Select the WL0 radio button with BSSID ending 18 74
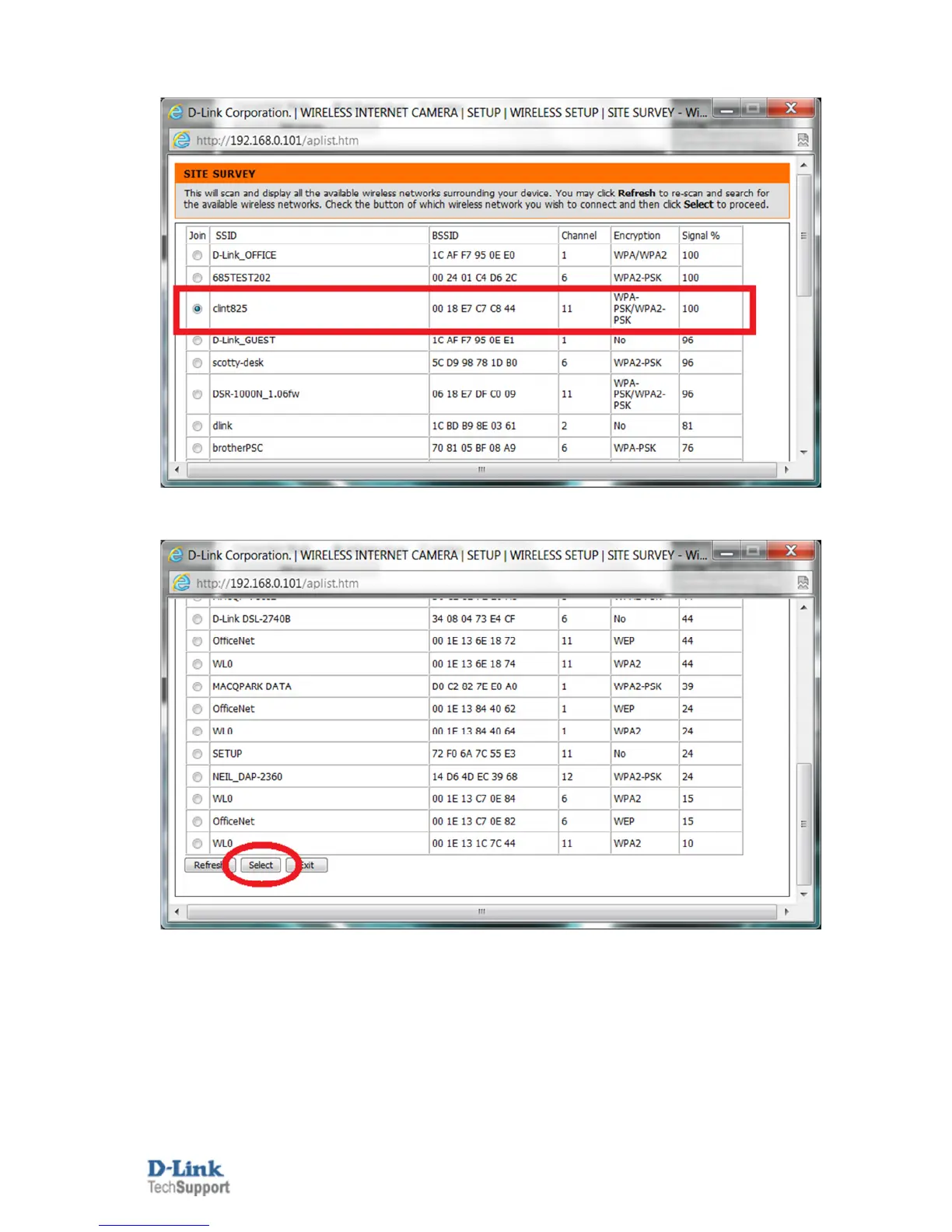This screenshot has height=1232, width=952. tap(198, 664)
